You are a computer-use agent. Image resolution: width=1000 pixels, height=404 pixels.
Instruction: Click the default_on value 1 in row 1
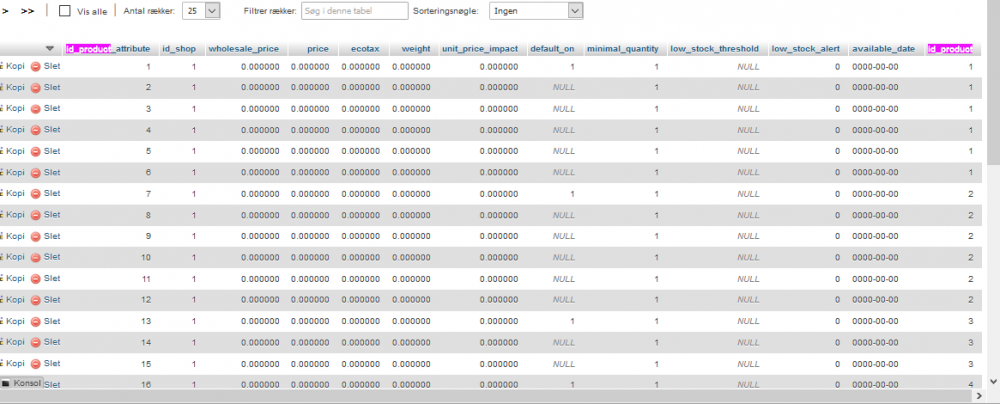pos(572,66)
